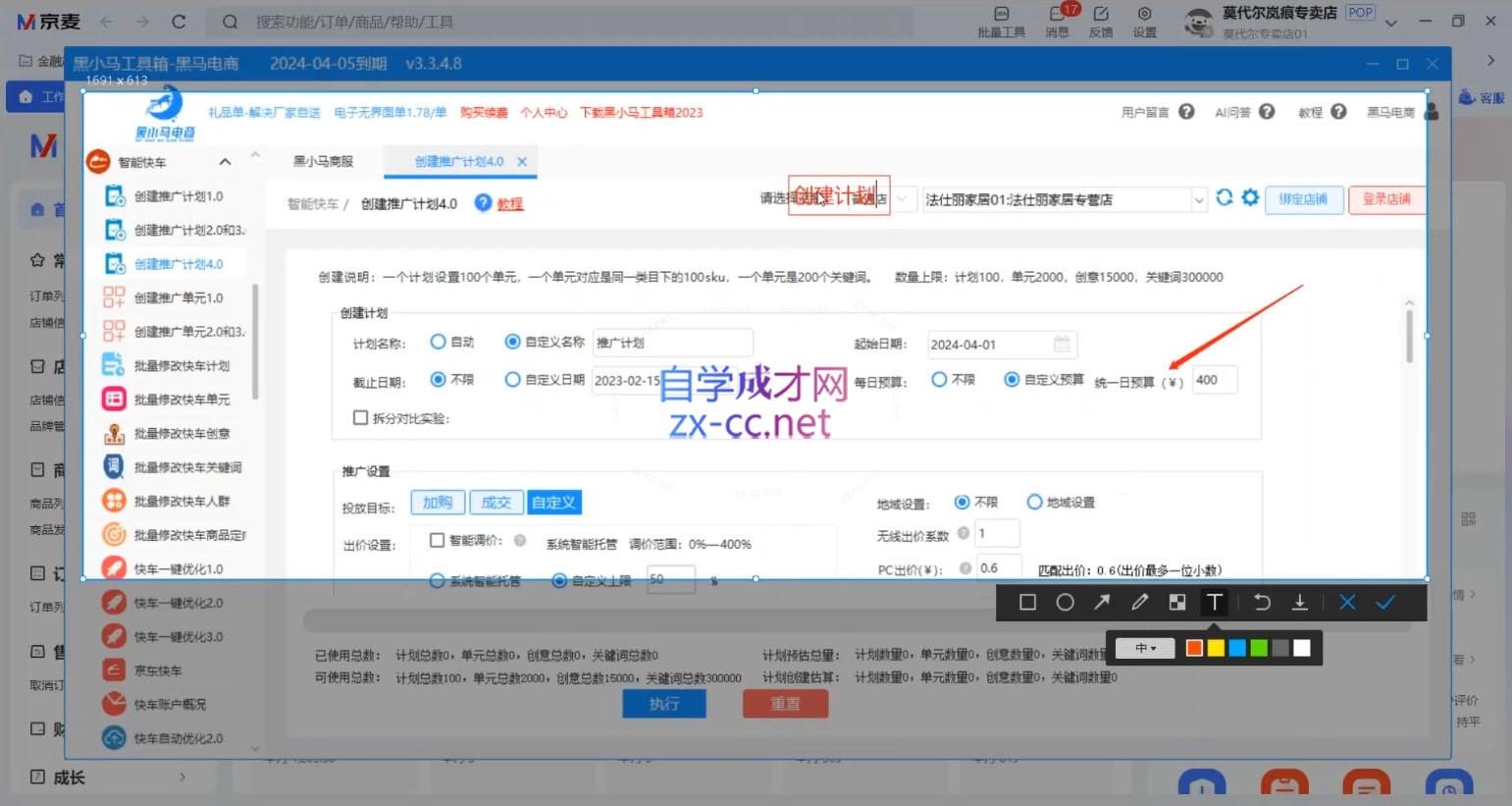Select the arrow annotation tool
The image size is (1512, 806).
pos(1102,603)
